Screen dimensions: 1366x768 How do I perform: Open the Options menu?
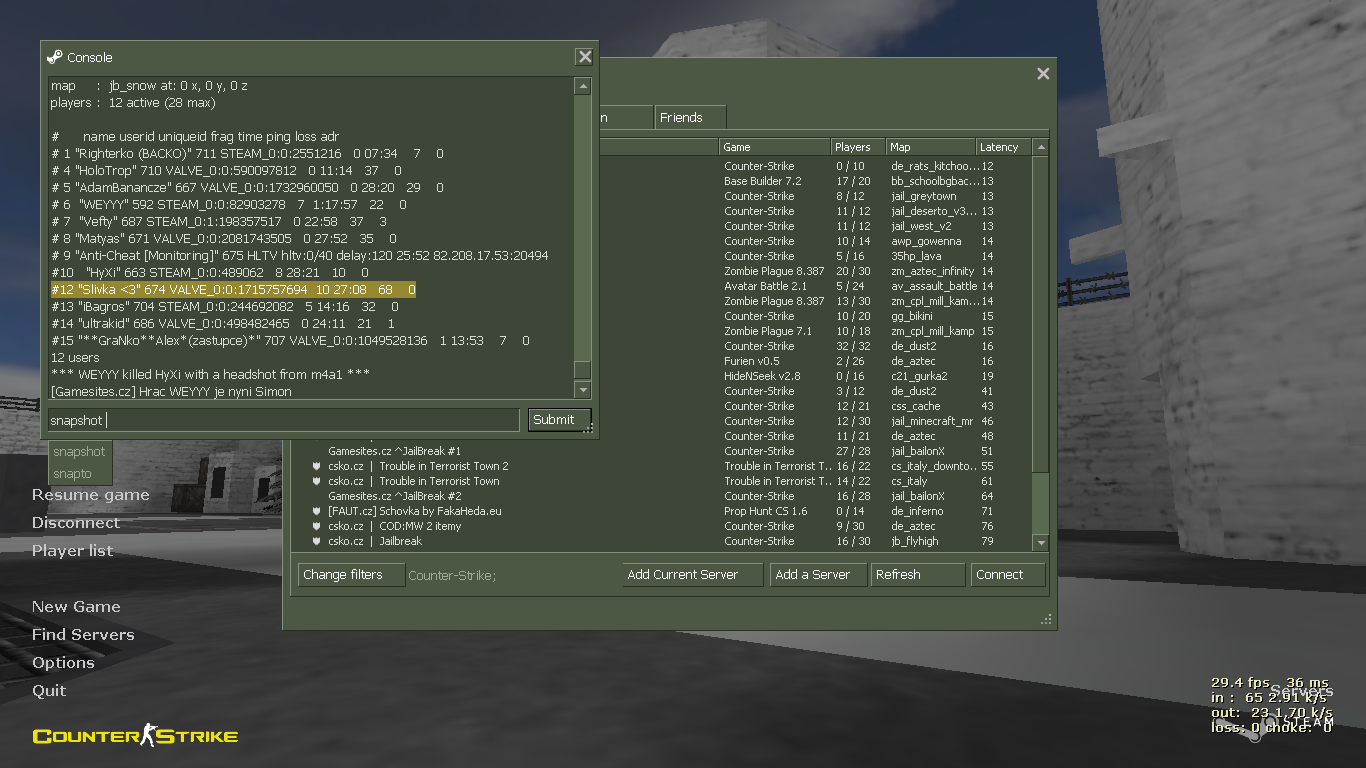coord(63,663)
